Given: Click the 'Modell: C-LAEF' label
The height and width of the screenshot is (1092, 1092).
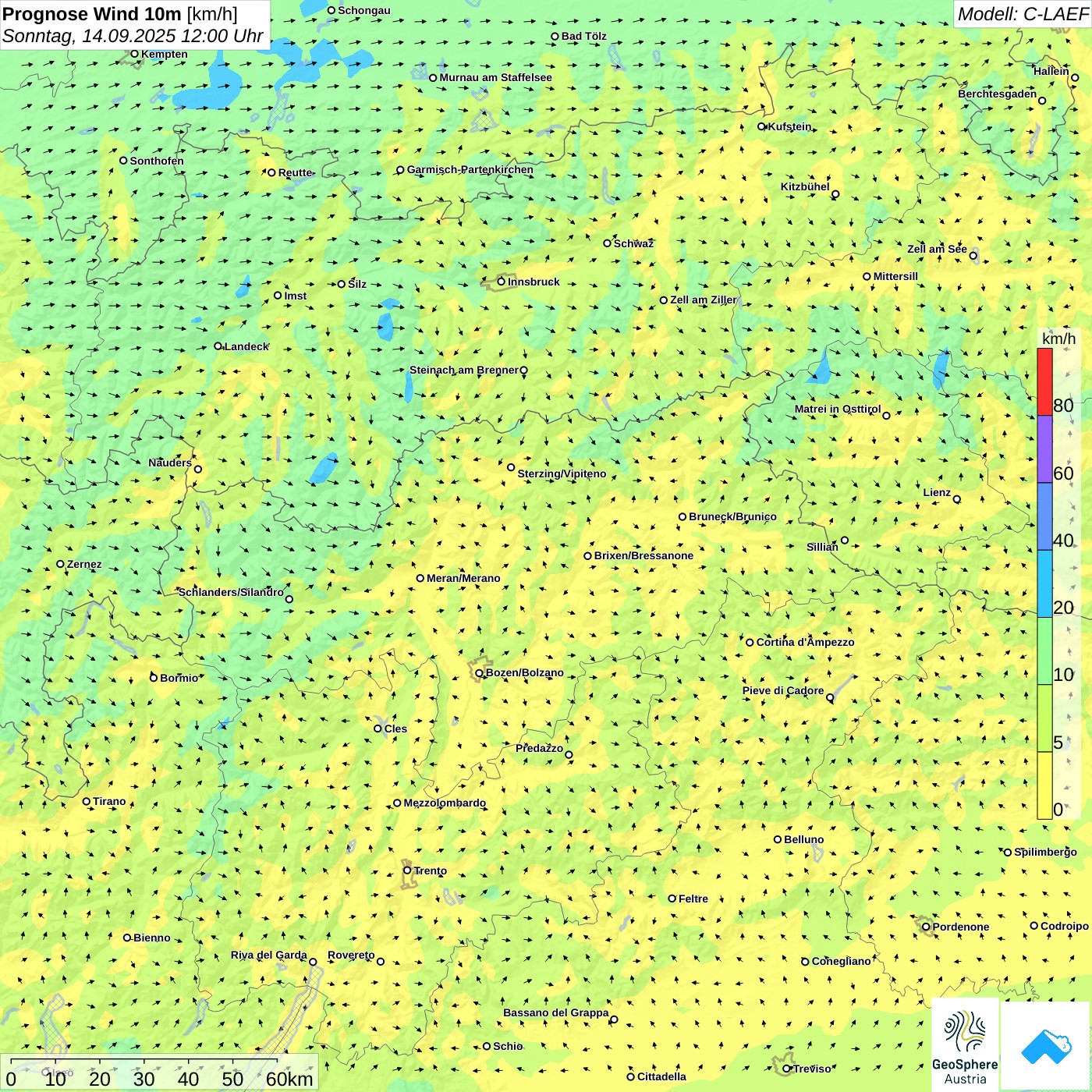Looking at the screenshot, I should [x=1023, y=14].
